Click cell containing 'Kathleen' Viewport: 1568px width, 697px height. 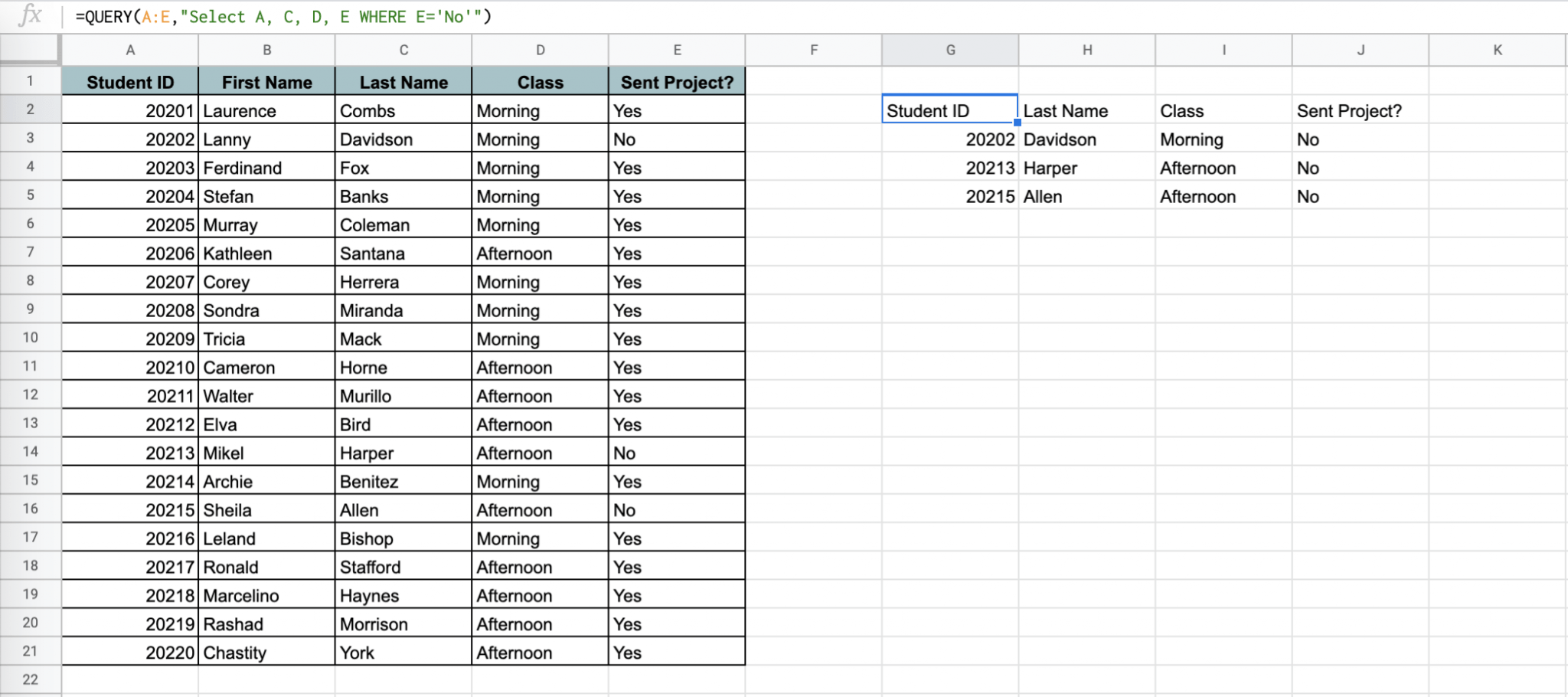tap(266, 253)
